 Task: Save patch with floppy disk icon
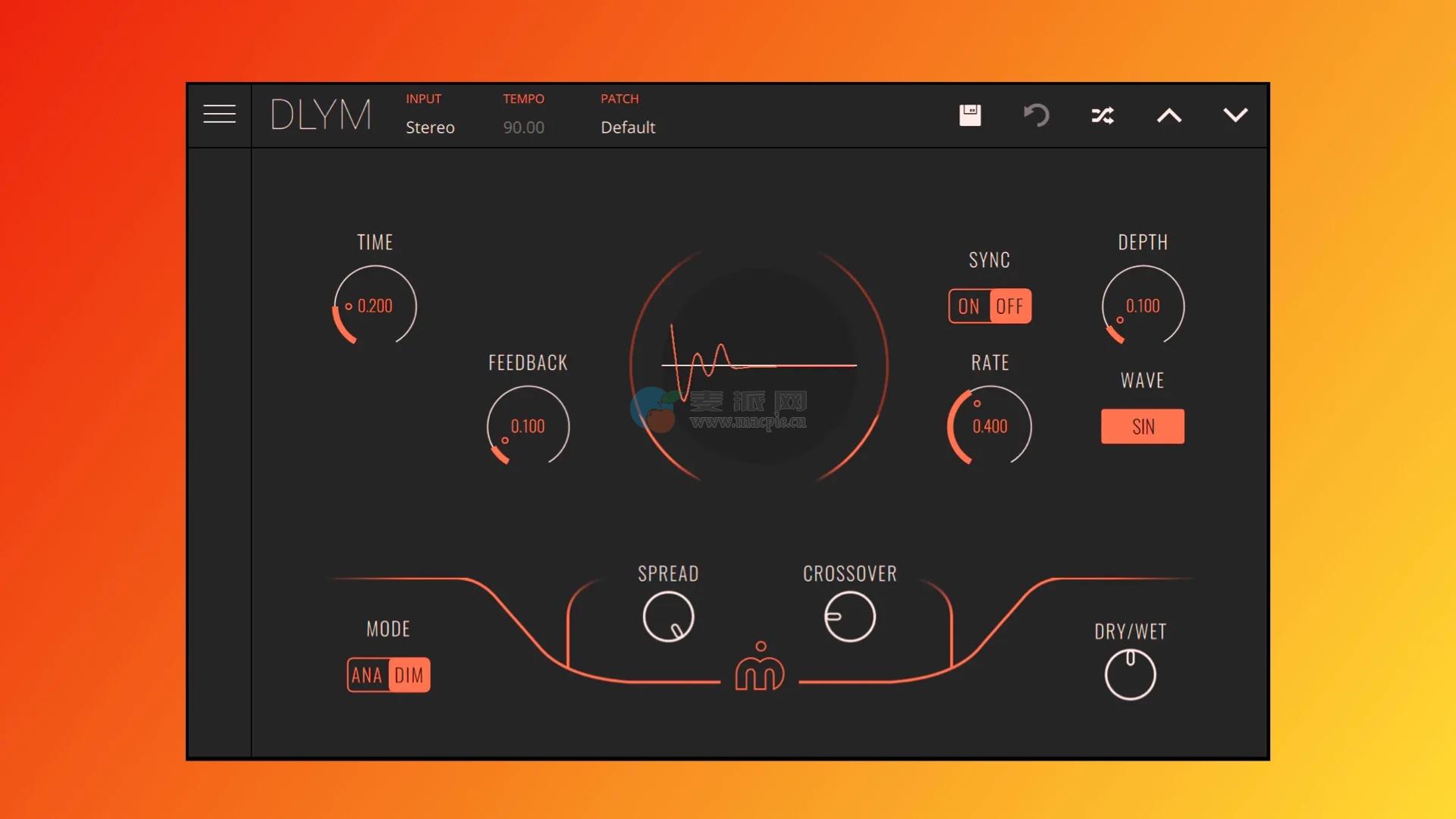[970, 115]
